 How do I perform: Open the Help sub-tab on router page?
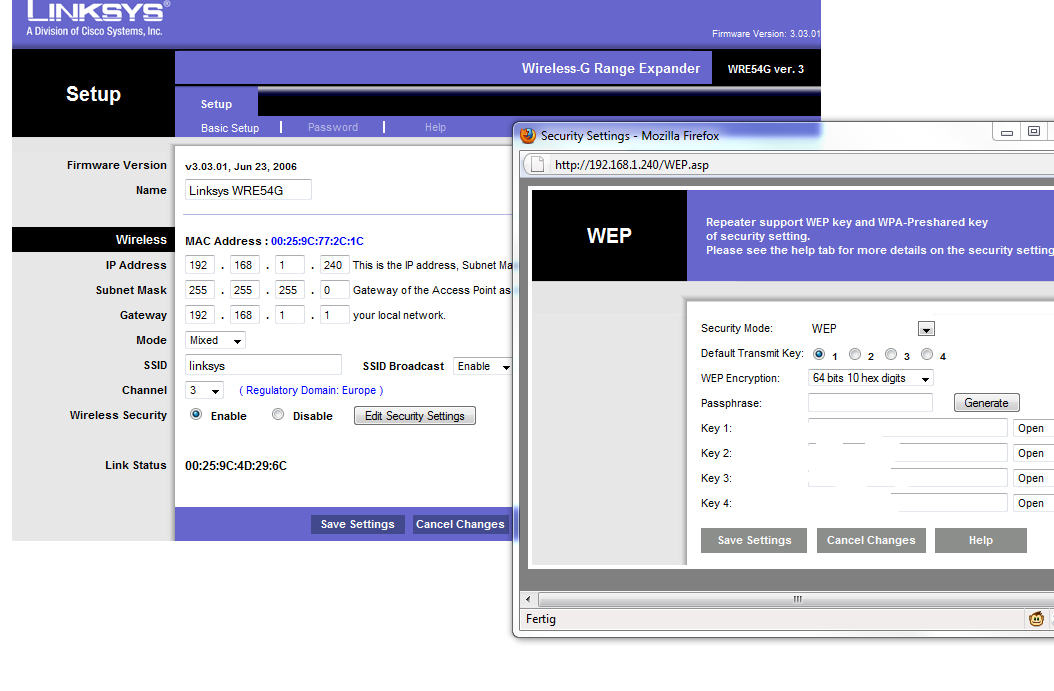(x=435, y=127)
